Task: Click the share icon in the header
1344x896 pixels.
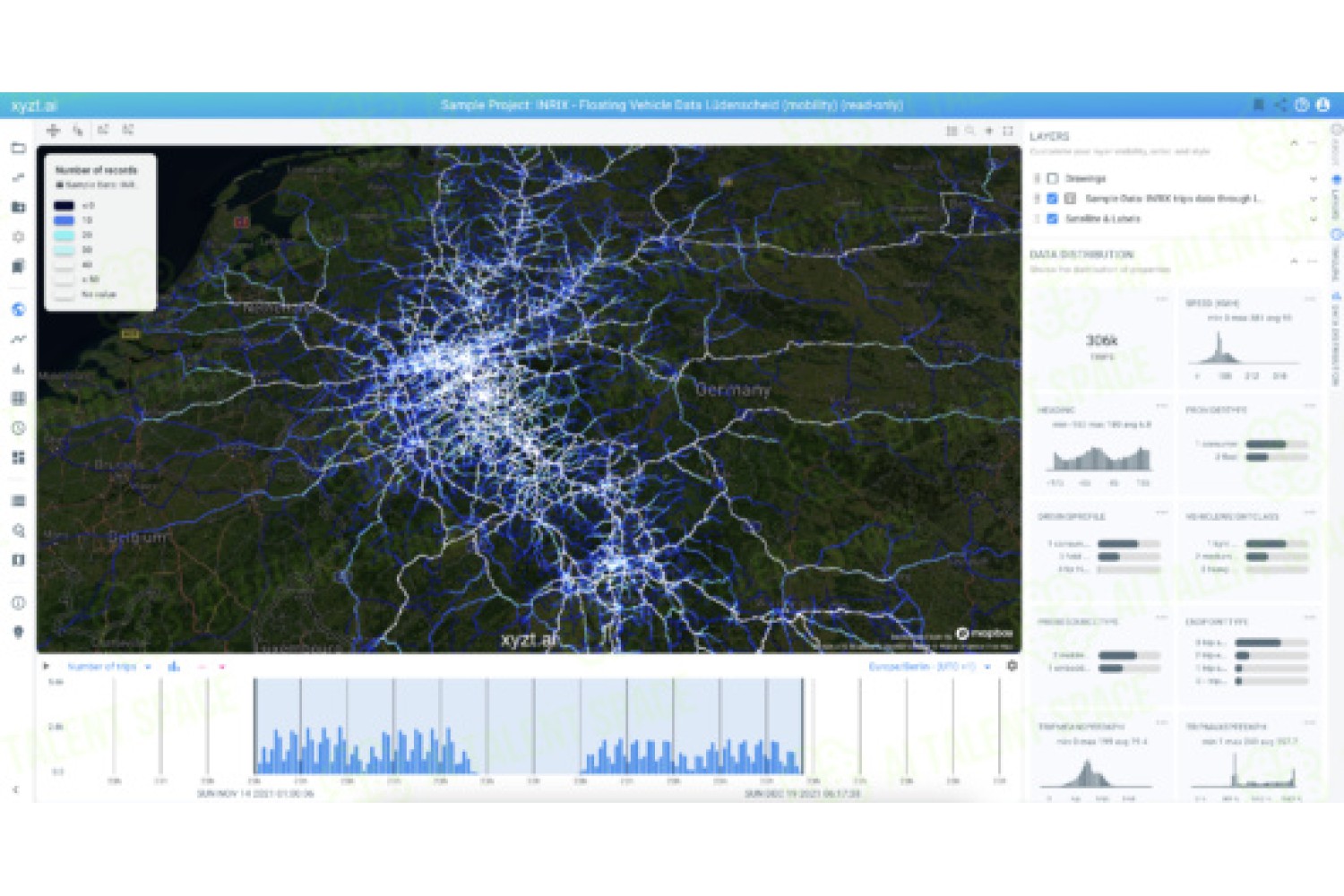Action: (x=1279, y=105)
